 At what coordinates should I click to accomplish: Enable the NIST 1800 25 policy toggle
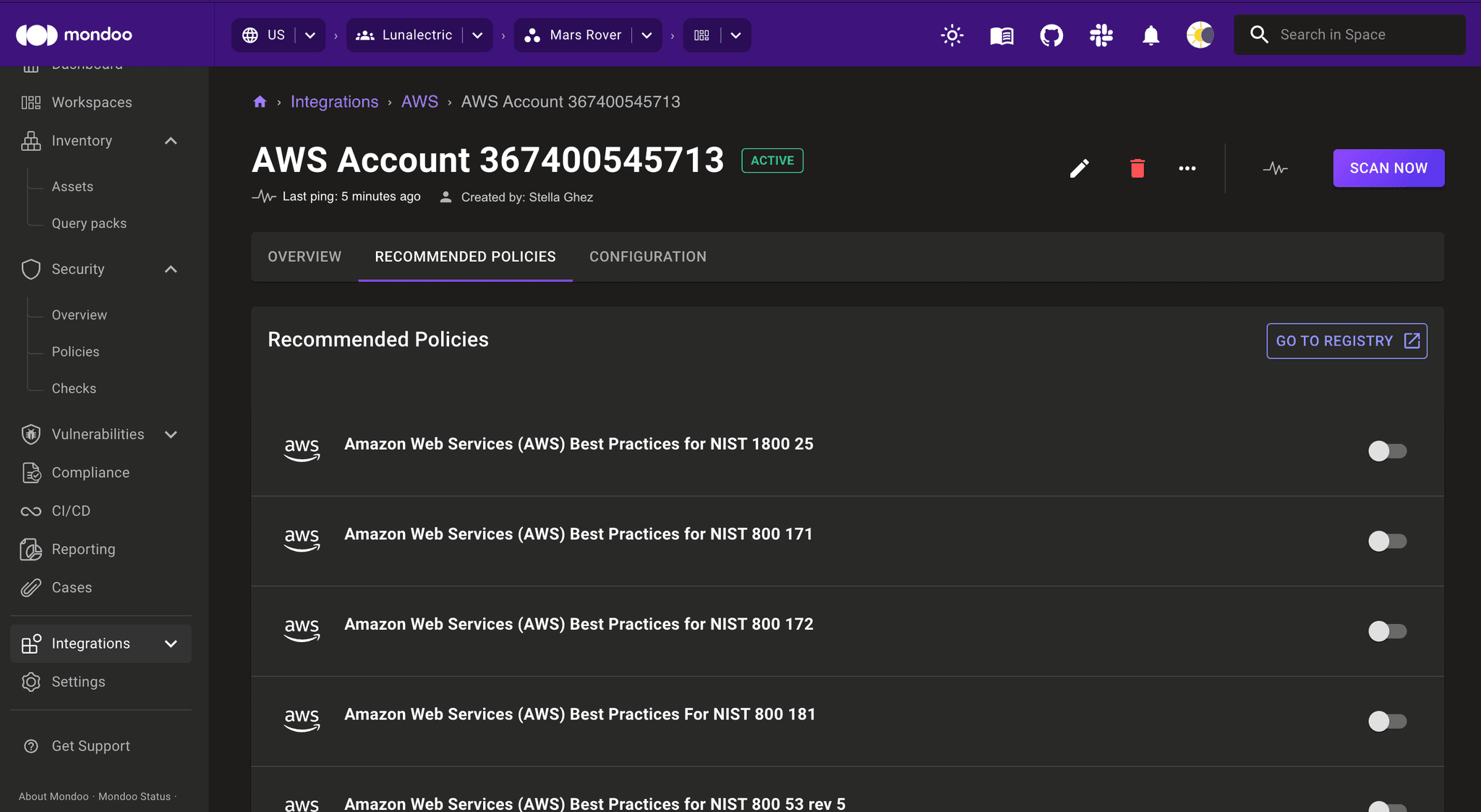tap(1387, 450)
